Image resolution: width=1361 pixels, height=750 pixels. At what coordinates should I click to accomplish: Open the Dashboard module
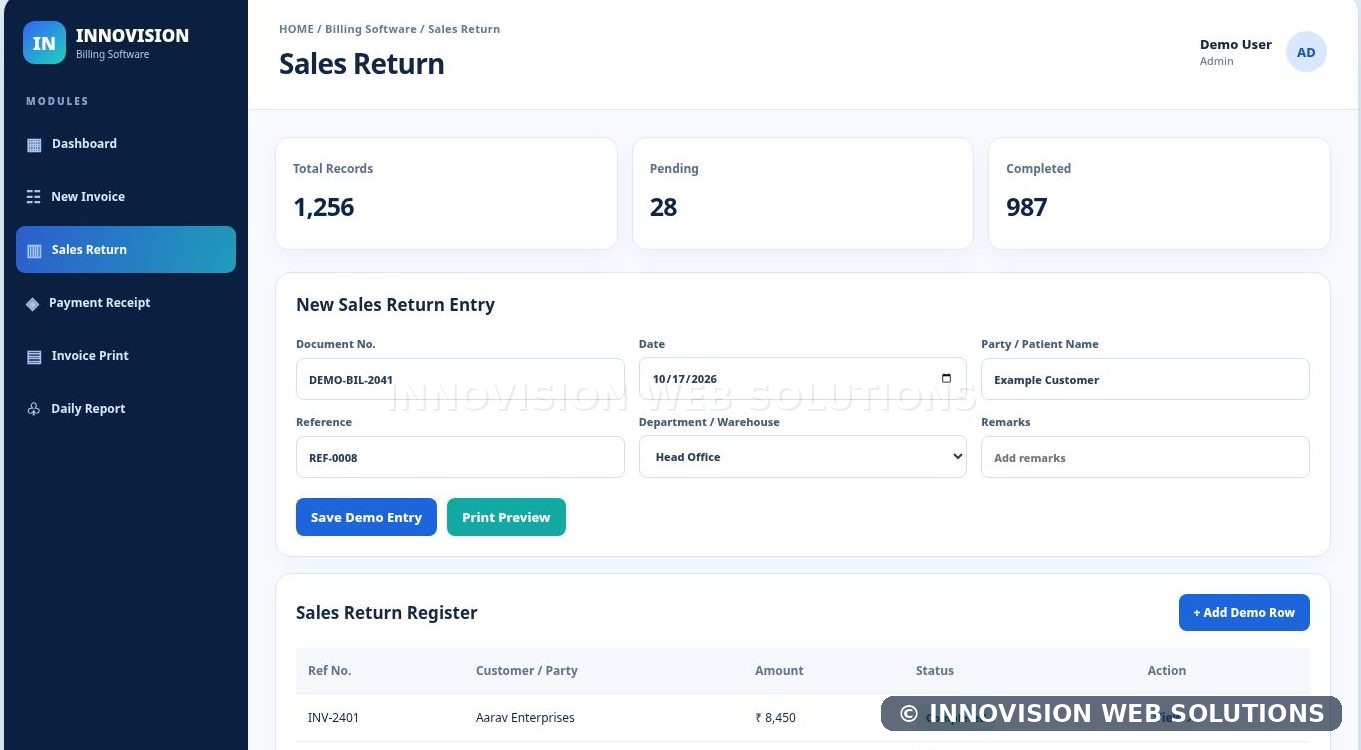click(126, 144)
